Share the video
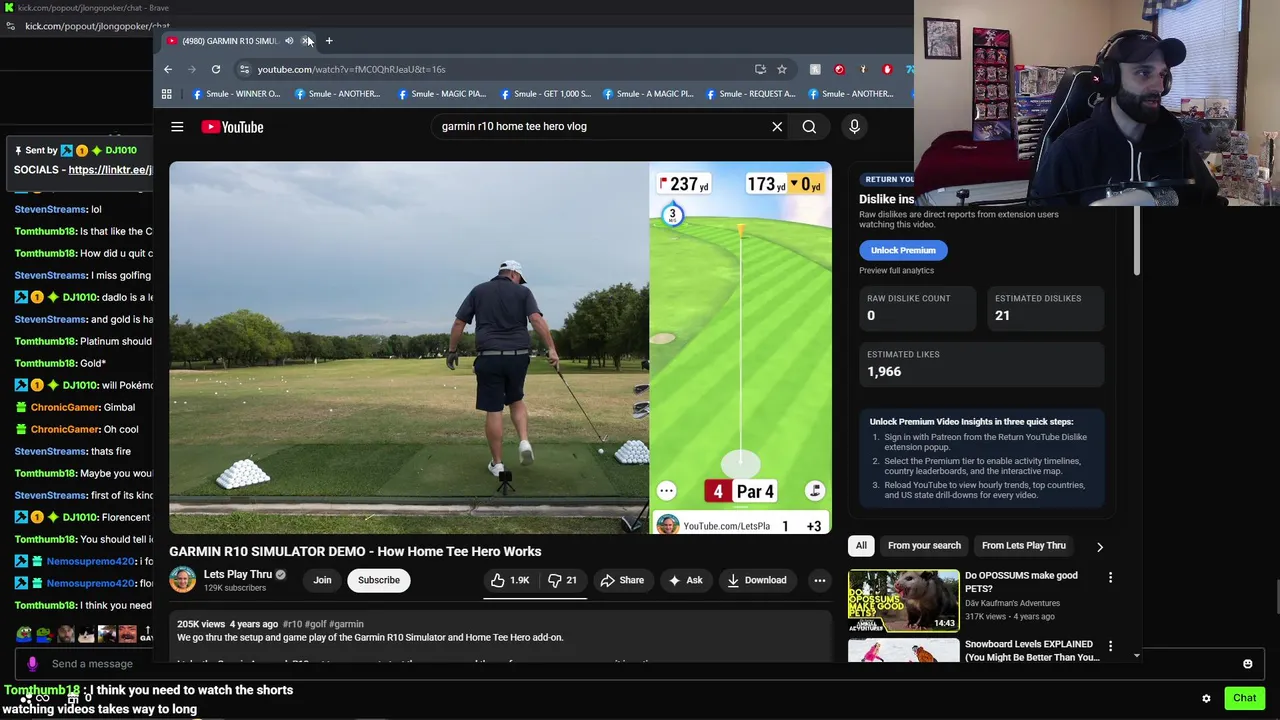Viewport: 1280px width, 720px height. [621, 580]
